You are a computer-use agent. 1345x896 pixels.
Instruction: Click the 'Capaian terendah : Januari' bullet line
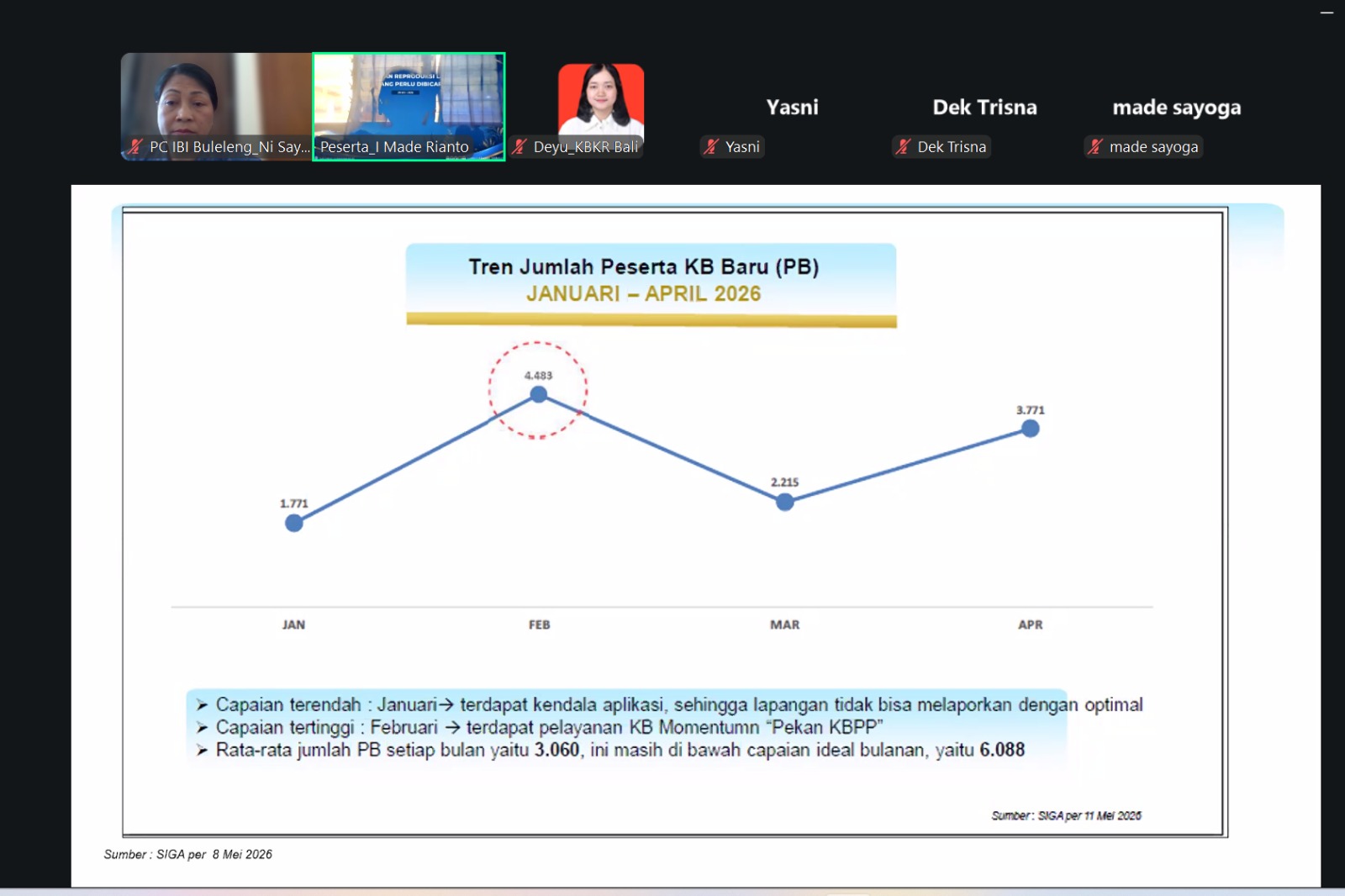tap(670, 704)
